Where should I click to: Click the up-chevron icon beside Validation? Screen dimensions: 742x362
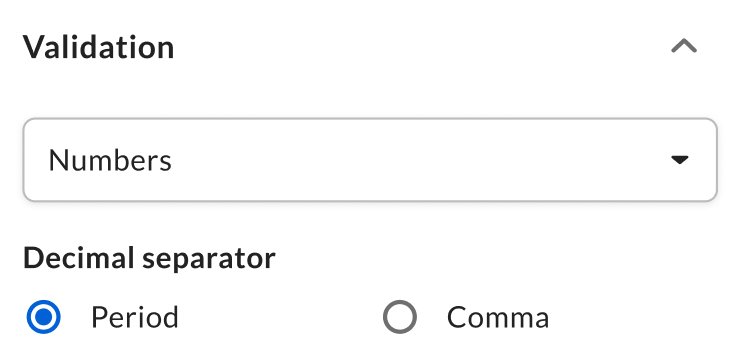[x=684, y=46]
